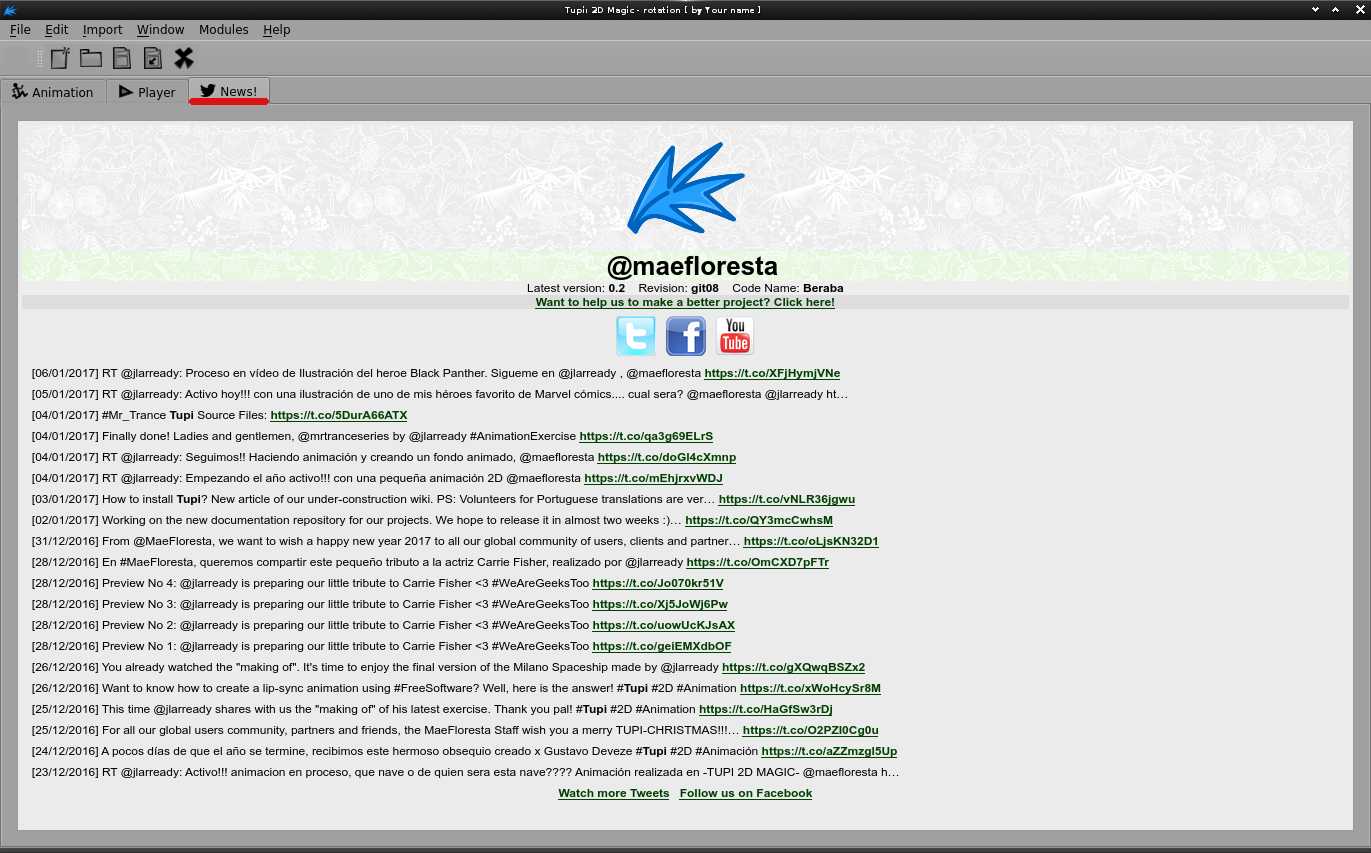Switch to the Player tab
This screenshot has height=853, width=1371.
click(147, 92)
